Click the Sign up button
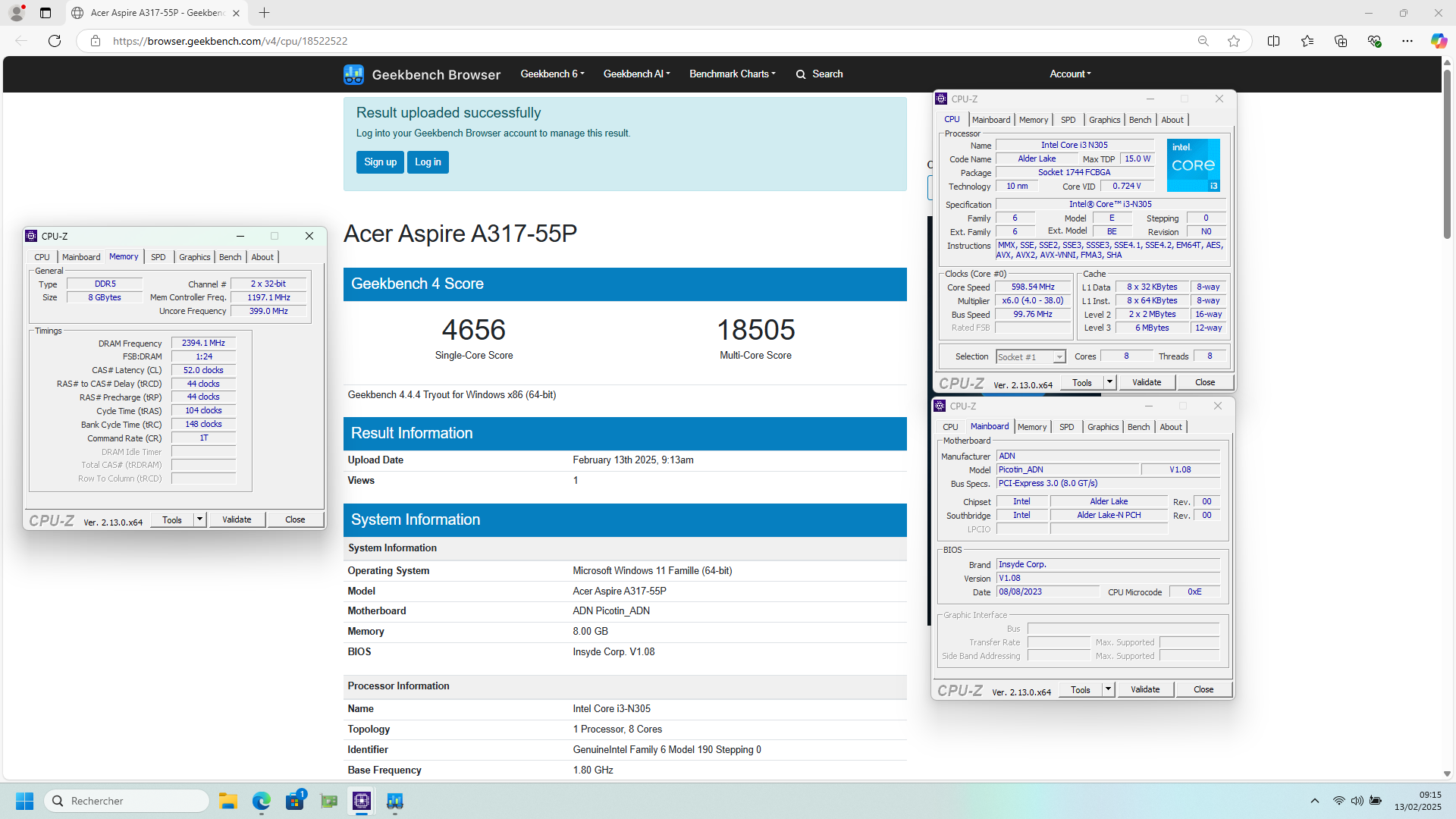Viewport: 1456px width, 819px height. pos(380,162)
